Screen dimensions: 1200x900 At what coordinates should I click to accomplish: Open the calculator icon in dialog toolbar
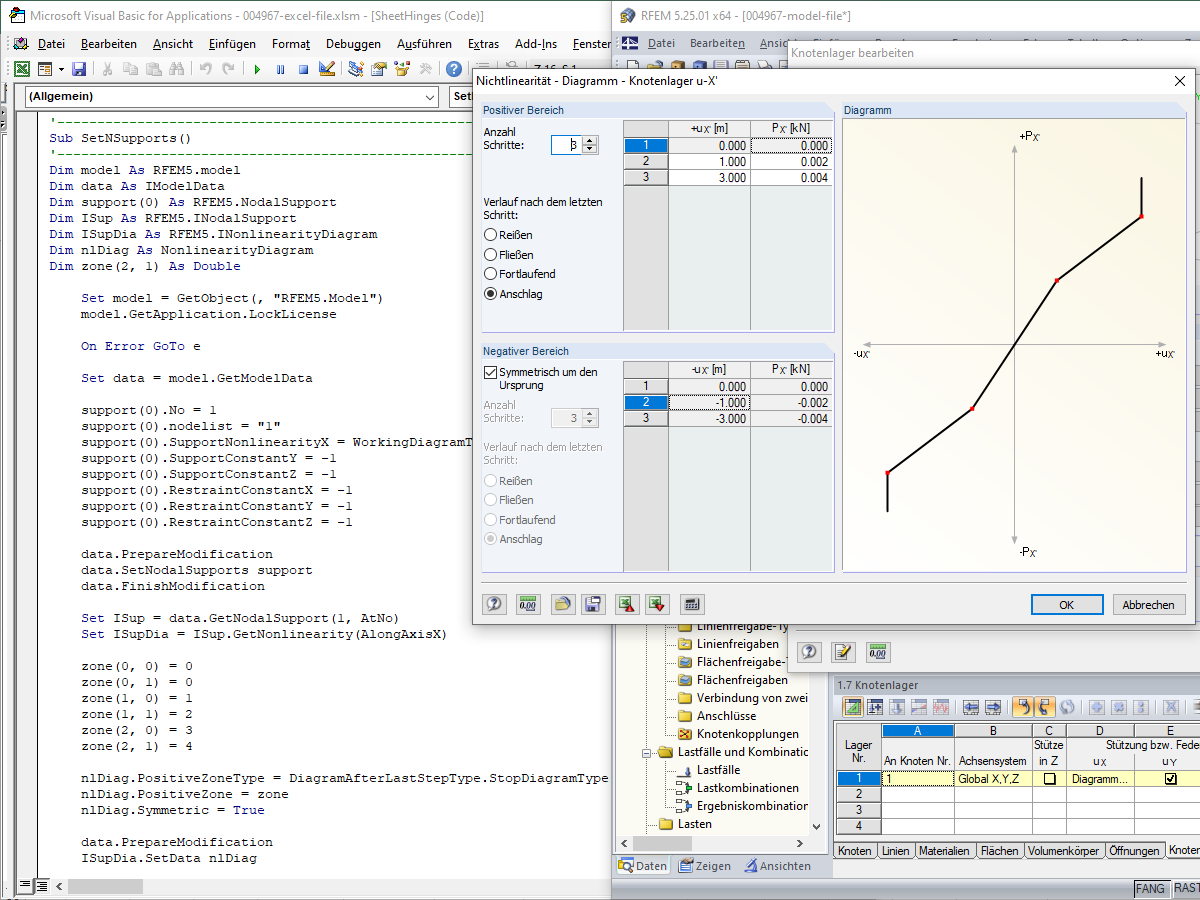coord(691,604)
